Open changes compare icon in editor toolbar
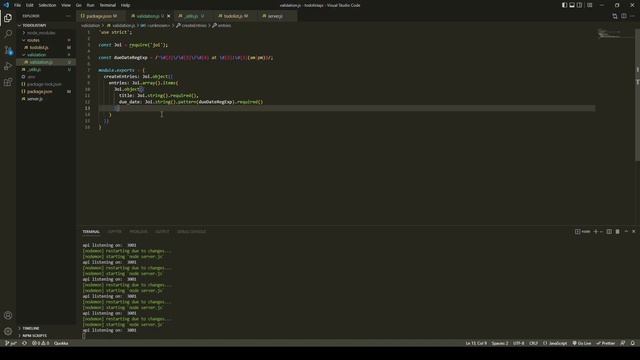Viewport: 640px width, 360px height. point(615,16)
